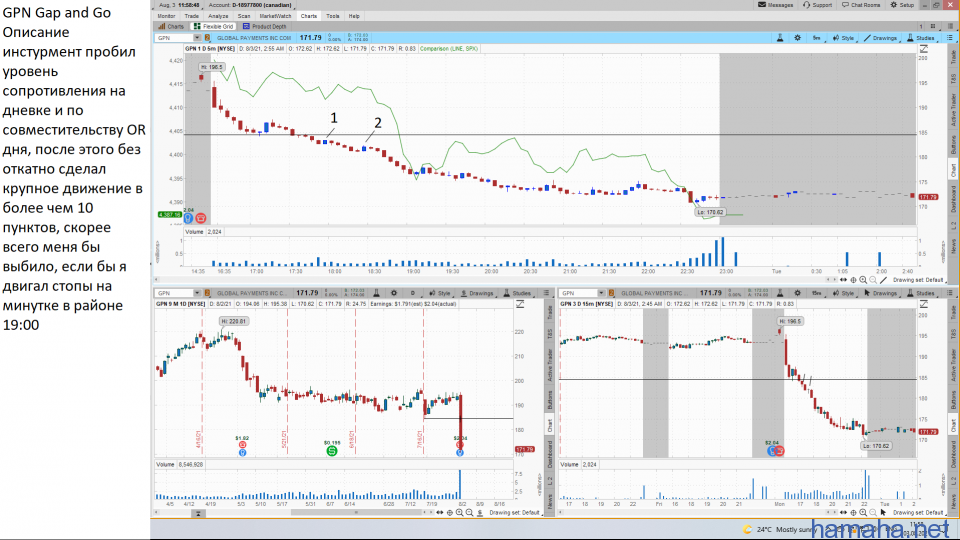Open the bottom-right chart Drawings menu

pyautogui.click(x=880, y=293)
